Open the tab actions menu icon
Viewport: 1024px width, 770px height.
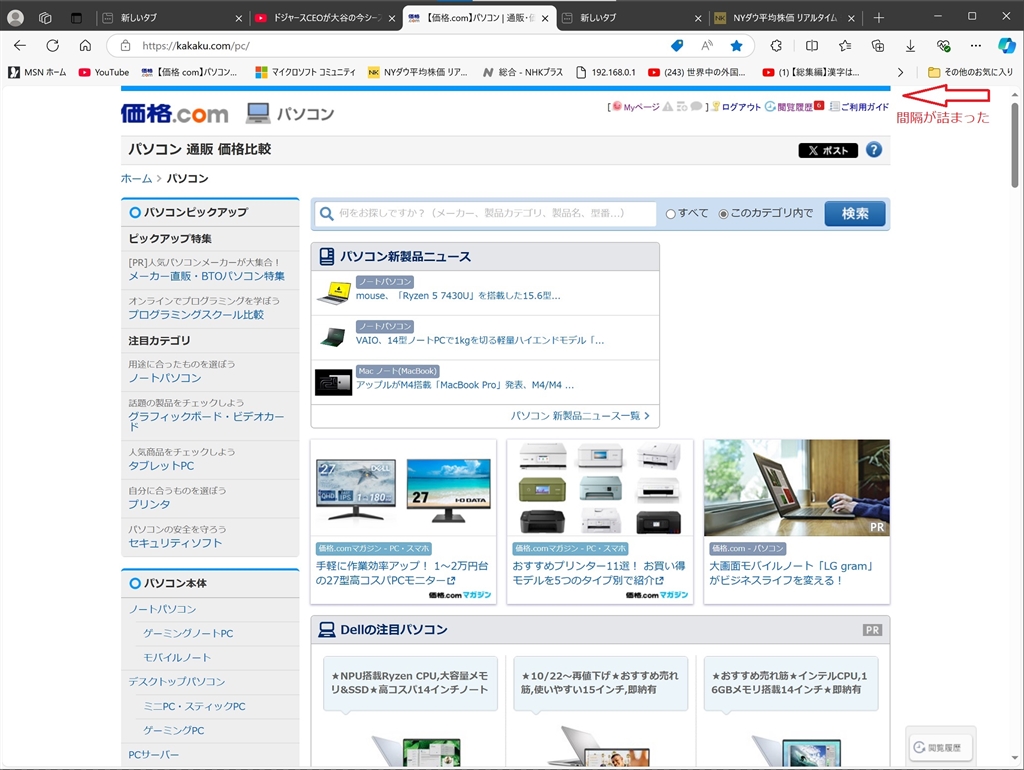[76, 18]
